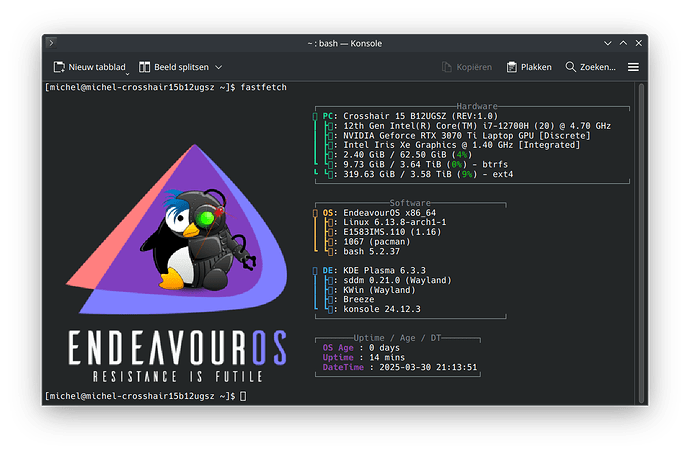
Task: Click the Kopiëren copy button
Action: (x=467, y=67)
